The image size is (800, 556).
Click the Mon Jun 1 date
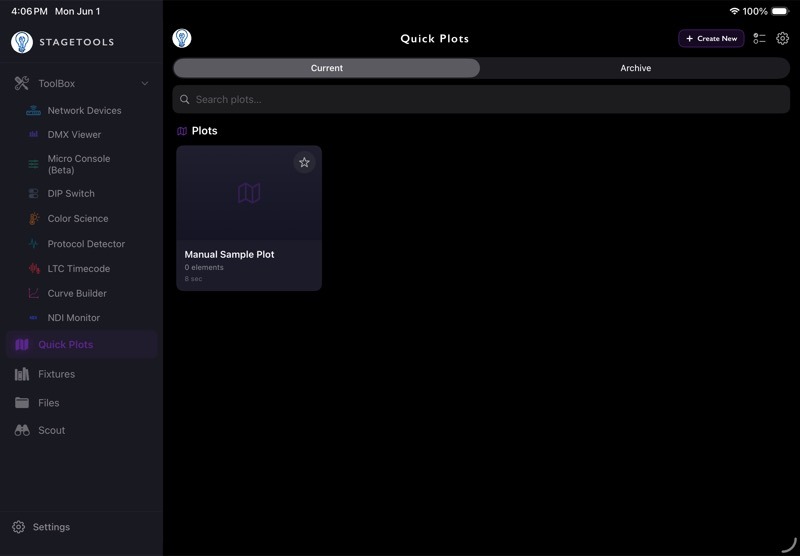pos(77,11)
